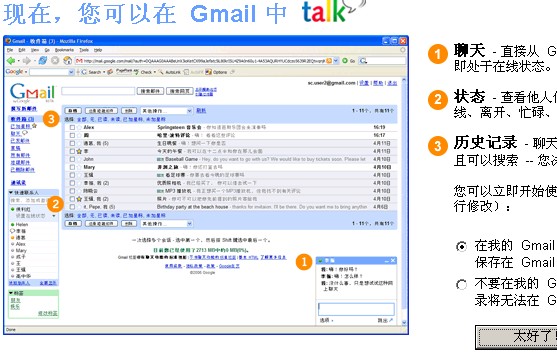Check the box for Mary's email
Viewport: 557px width, 362px height.
click(72, 167)
